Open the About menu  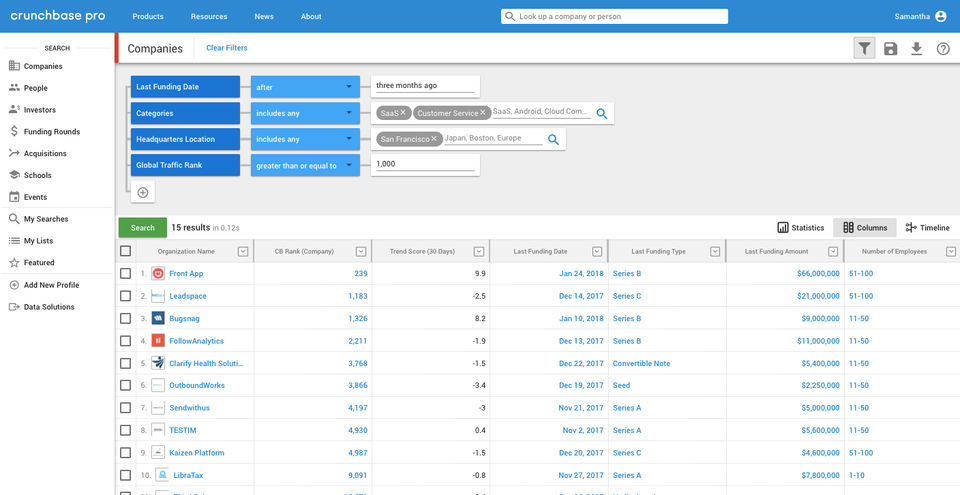pos(311,17)
